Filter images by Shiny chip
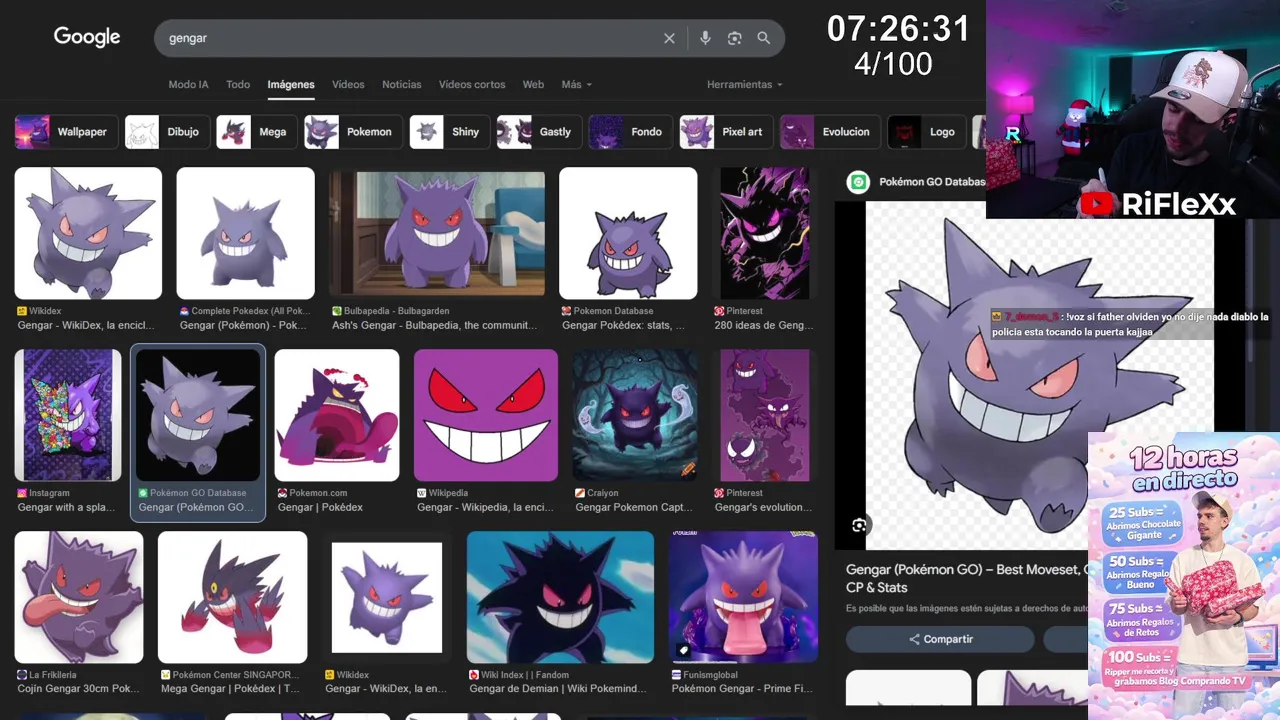 pos(449,132)
